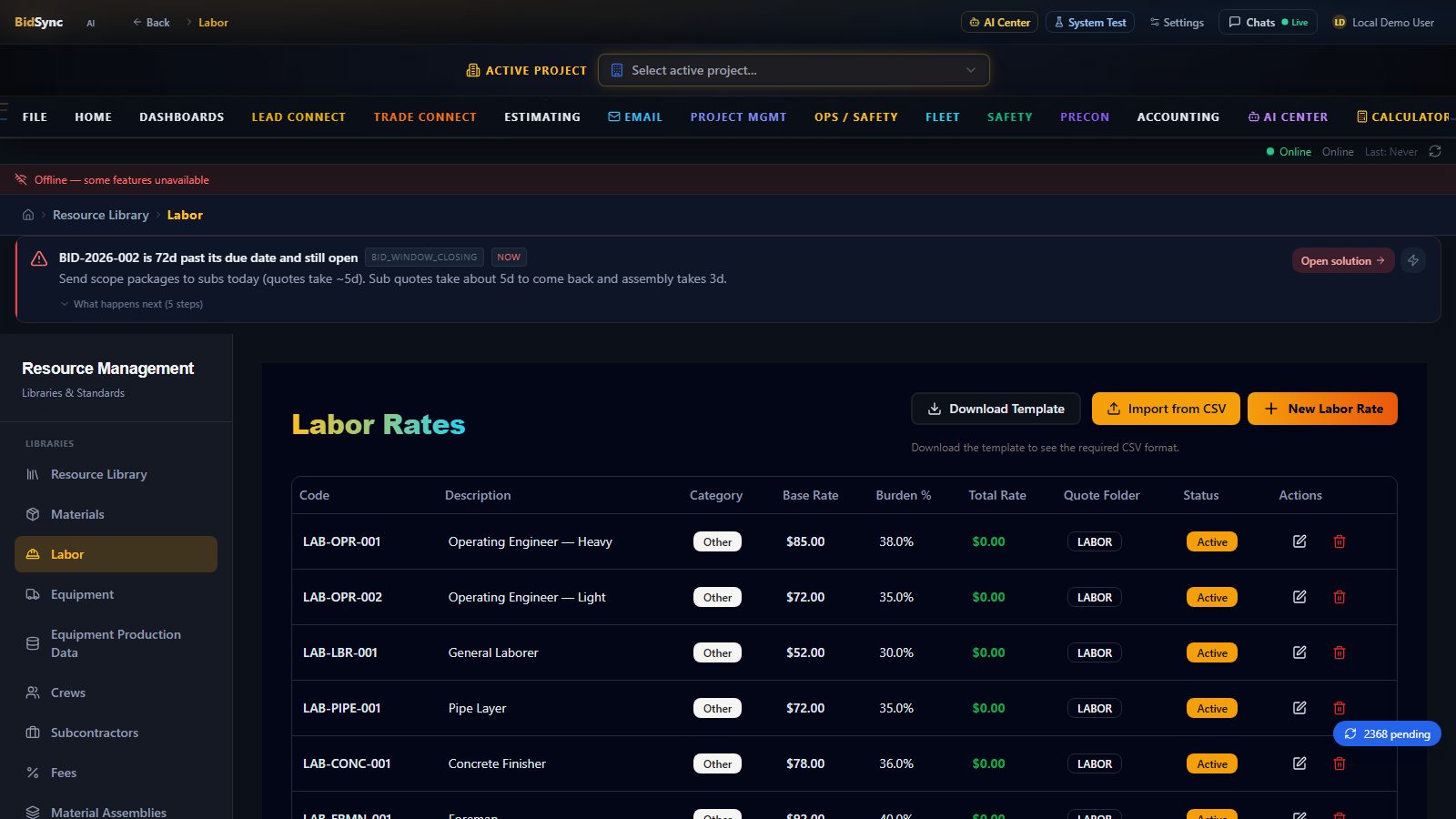Open the DASHBOARDS menu
Image resolution: width=1456 pixels, height=819 pixels.
point(181,116)
